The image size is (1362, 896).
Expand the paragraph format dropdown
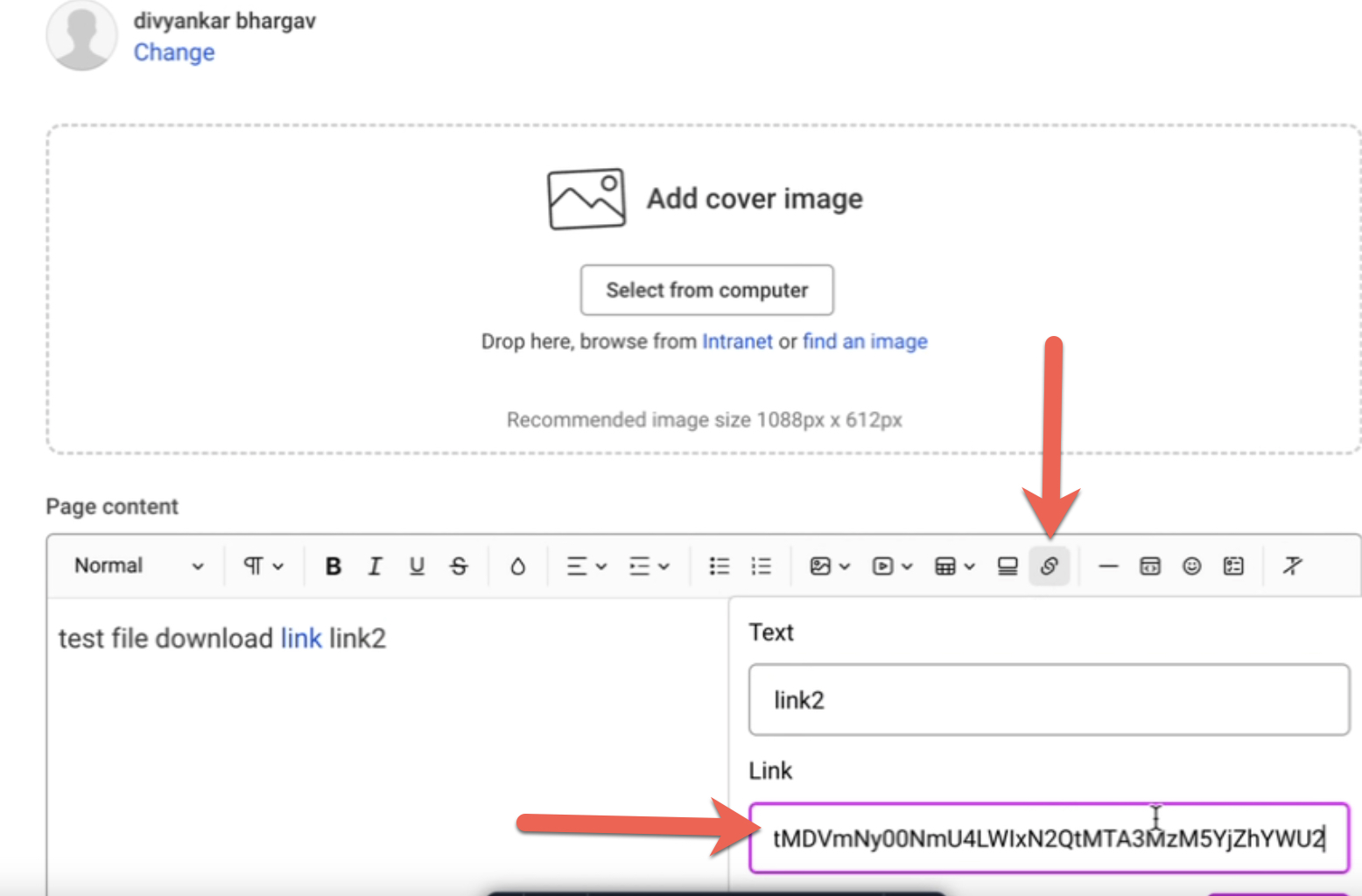click(263, 566)
